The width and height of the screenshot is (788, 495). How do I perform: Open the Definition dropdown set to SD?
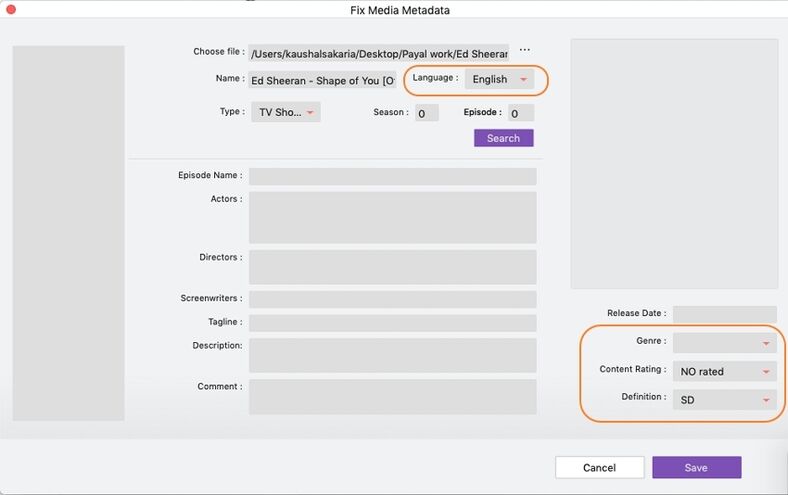(724, 399)
